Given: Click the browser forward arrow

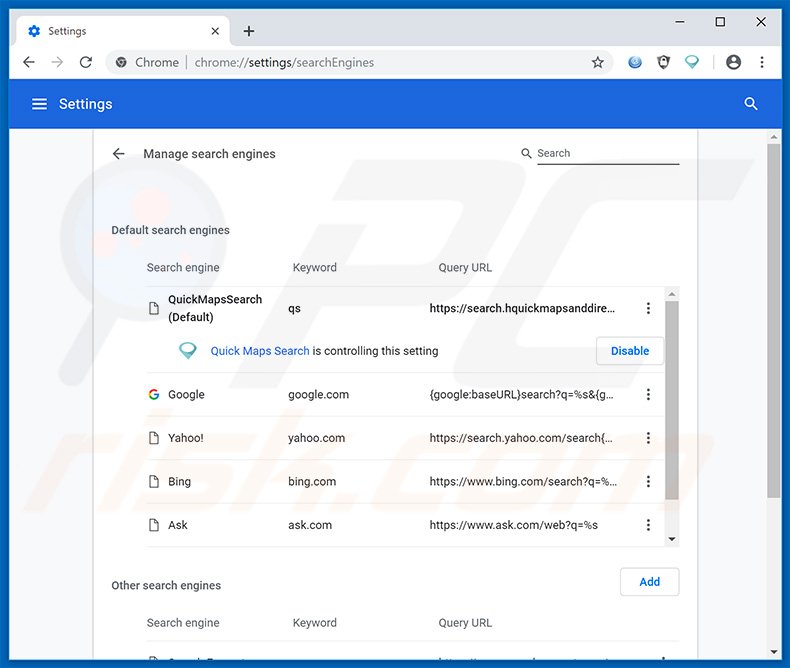Looking at the screenshot, I should coord(57,62).
